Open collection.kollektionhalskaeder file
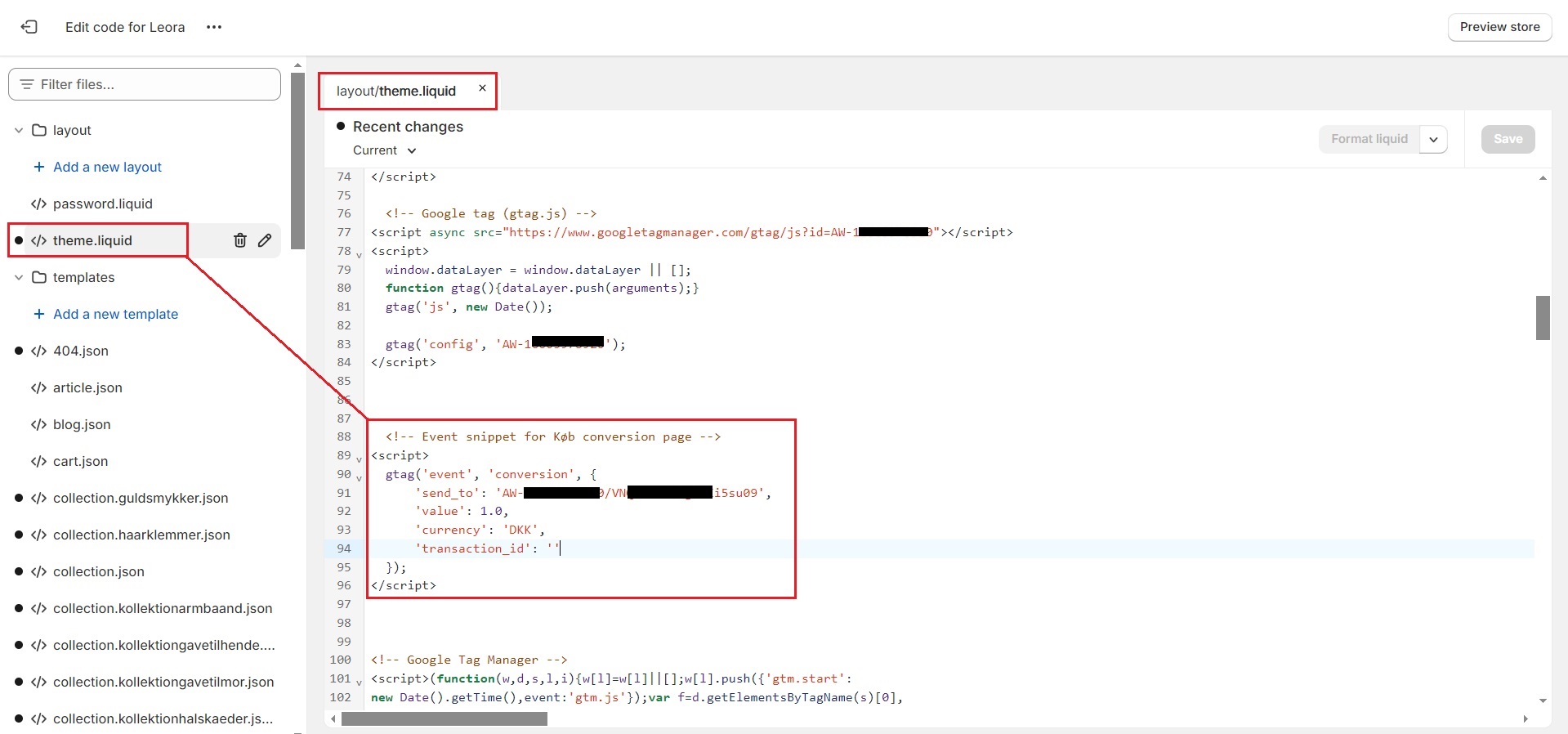The height and width of the screenshot is (734, 1568). click(x=163, y=718)
